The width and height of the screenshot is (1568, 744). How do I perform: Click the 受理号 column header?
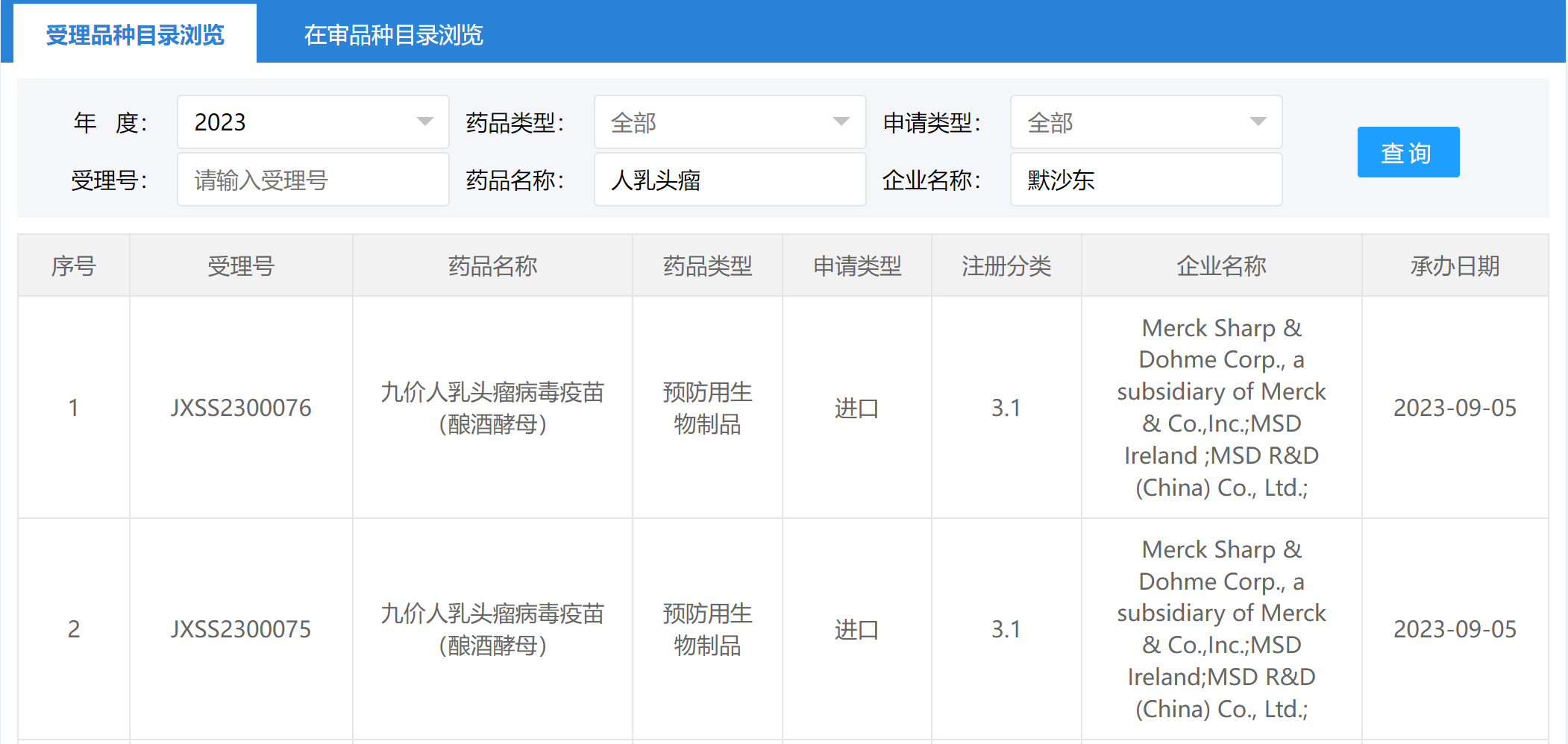point(241,266)
